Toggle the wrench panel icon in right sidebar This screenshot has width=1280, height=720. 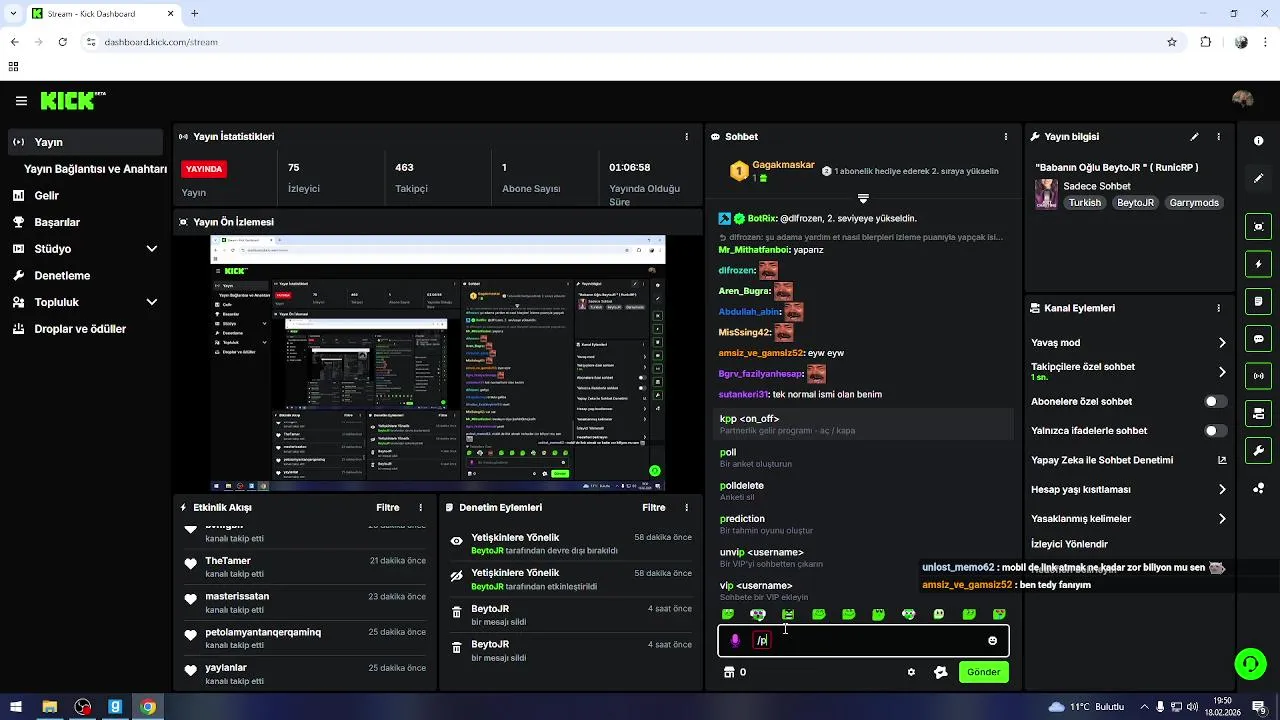point(1259,450)
